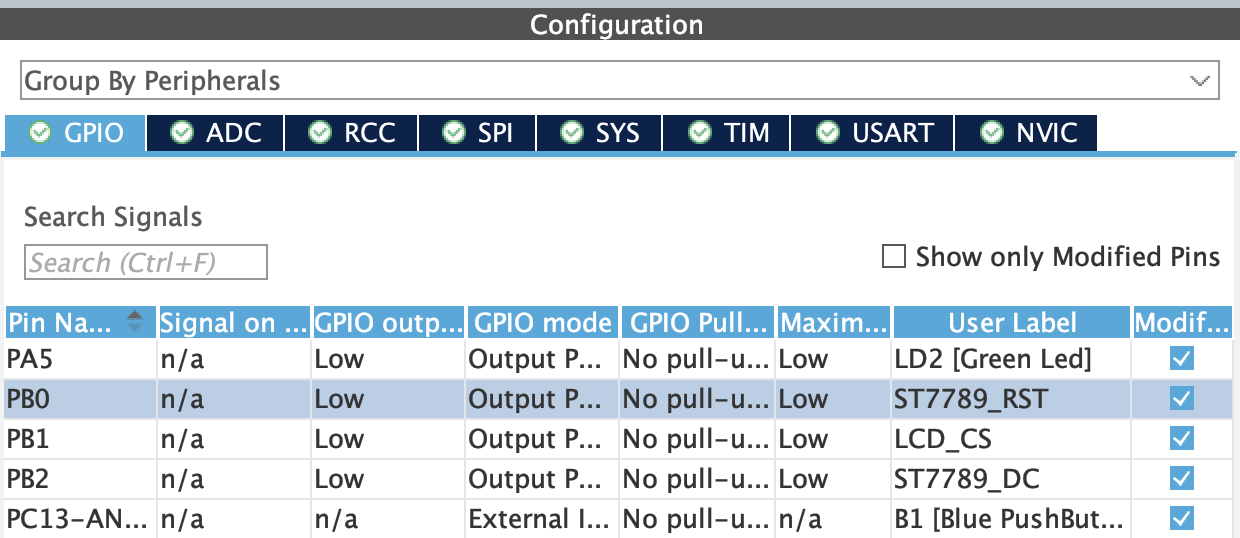Toggle Modified checkbox for PA5 row
Viewport: 1240px width, 538px height.
(x=1181, y=359)
